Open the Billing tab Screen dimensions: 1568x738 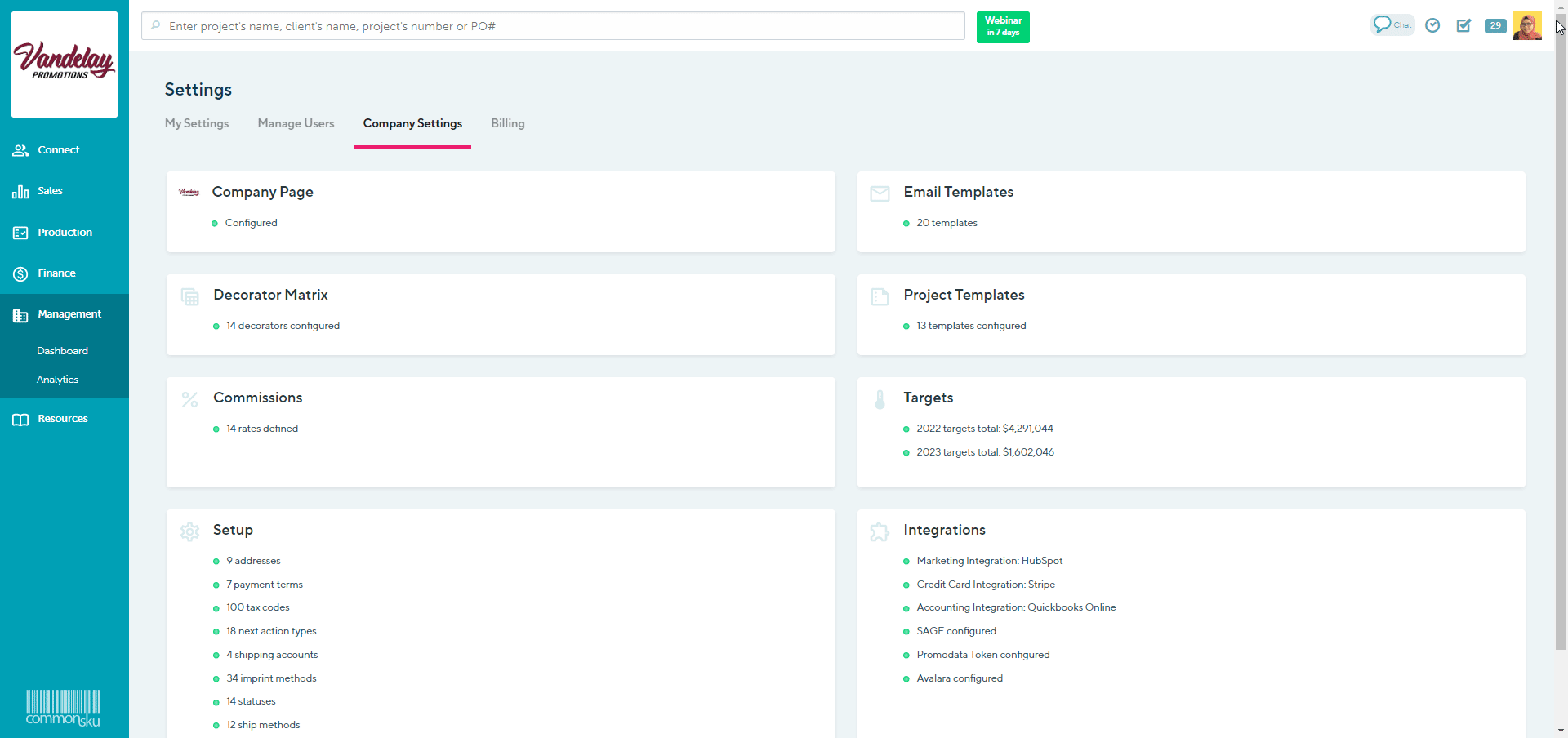click(507, 123)
